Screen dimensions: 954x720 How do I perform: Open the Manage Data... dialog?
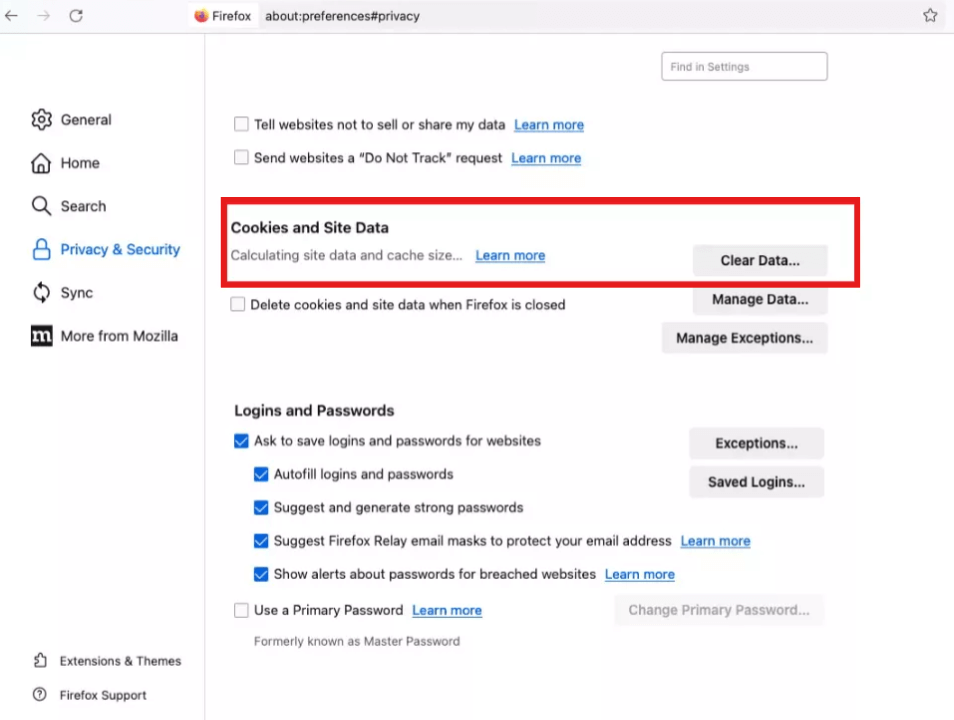point(760,299)
